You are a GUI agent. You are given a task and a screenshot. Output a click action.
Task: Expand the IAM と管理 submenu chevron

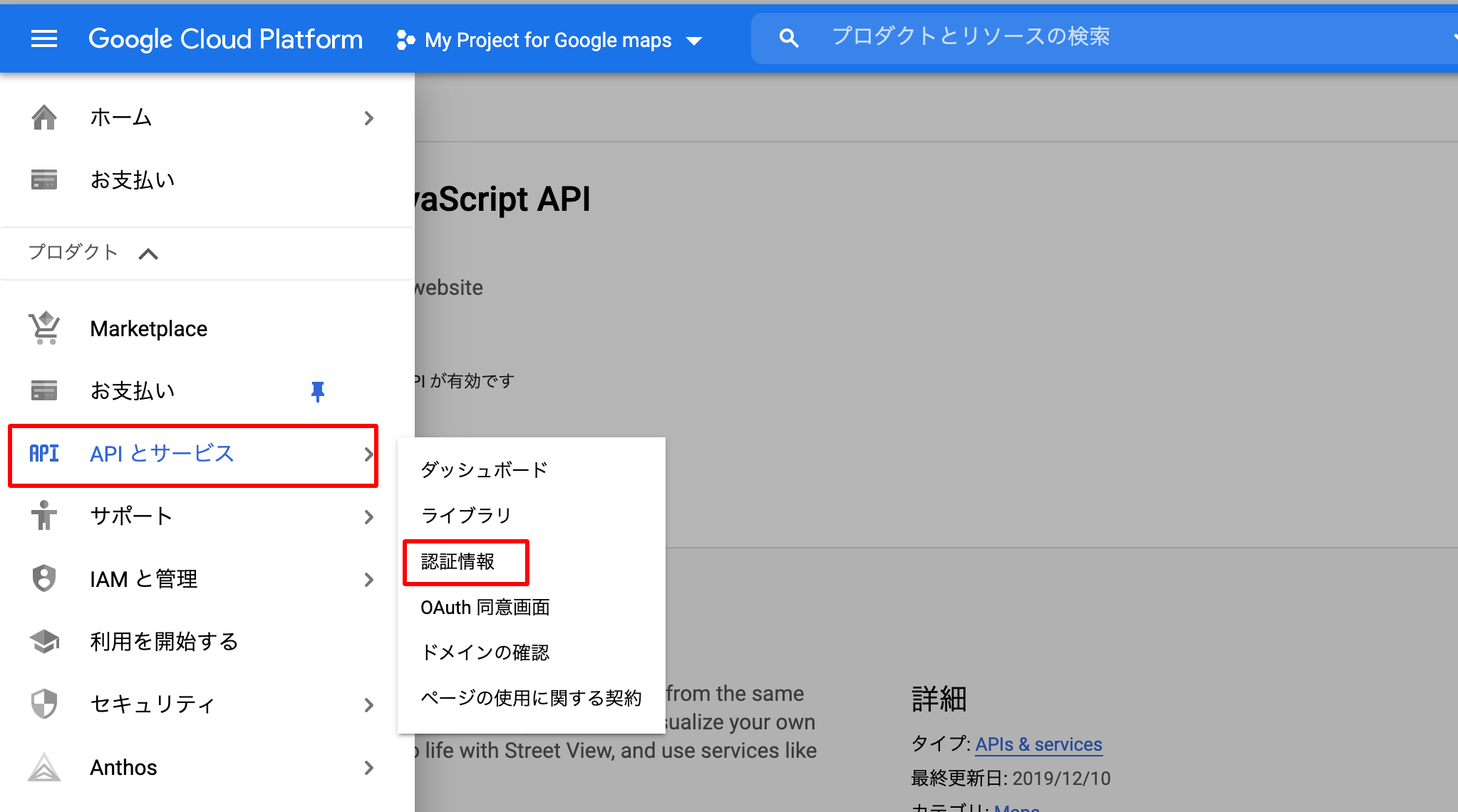(368, 580)
